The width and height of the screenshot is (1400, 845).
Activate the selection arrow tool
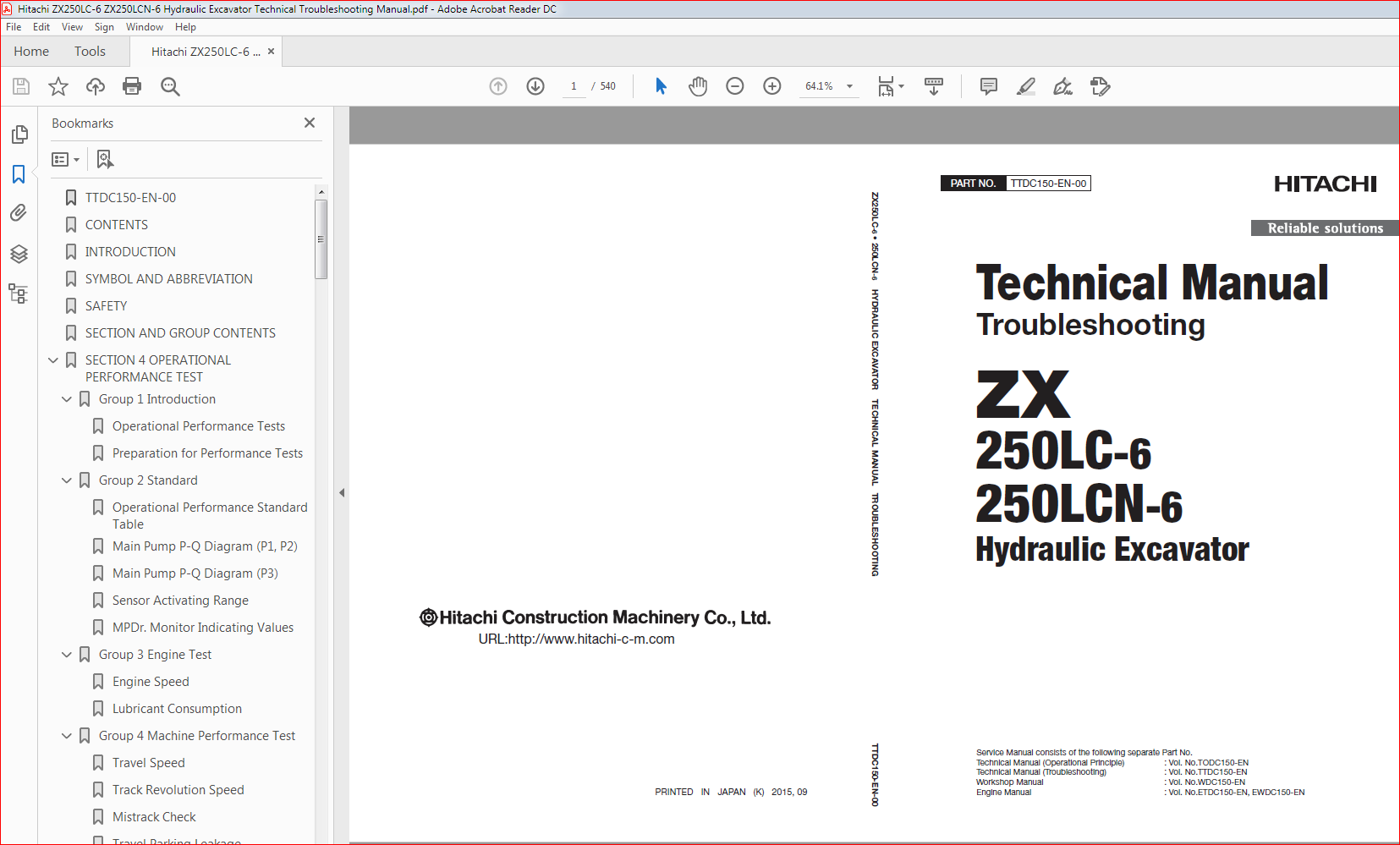click(x=661, y=86)
